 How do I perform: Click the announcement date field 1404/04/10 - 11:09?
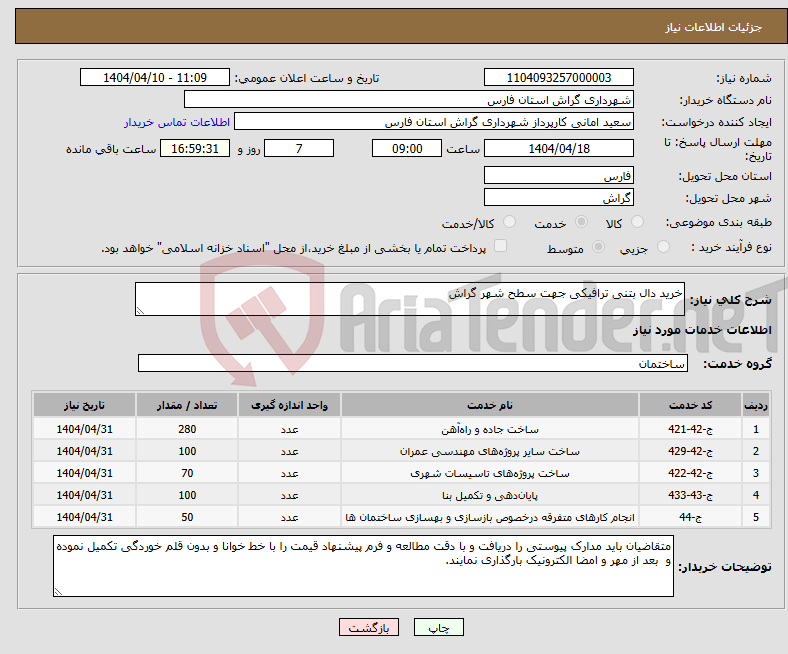155,77
